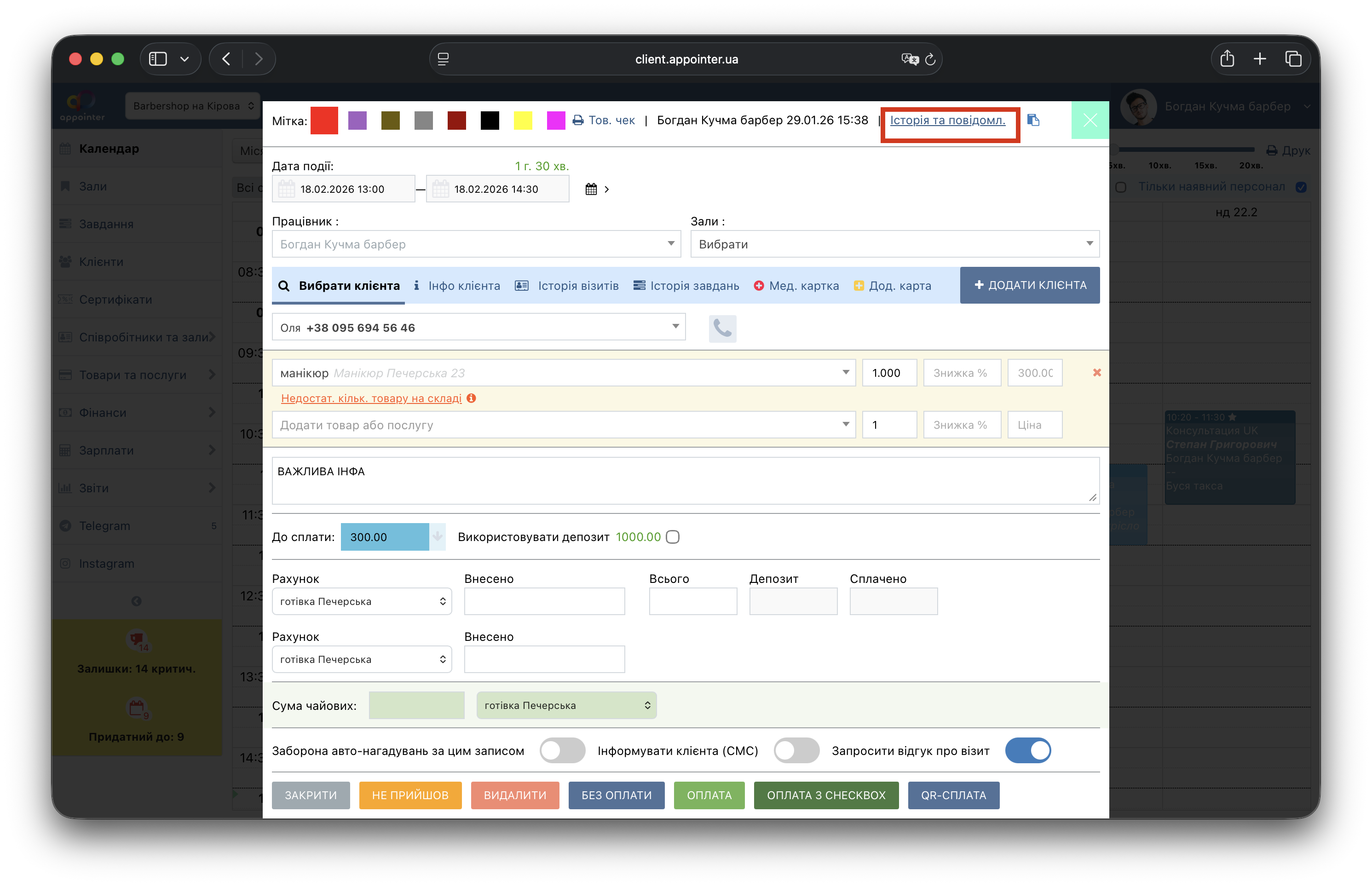This screenshot has height=887, width=1372.
Task: Open the calendar icon beside event dates
Action: point(591,189)
